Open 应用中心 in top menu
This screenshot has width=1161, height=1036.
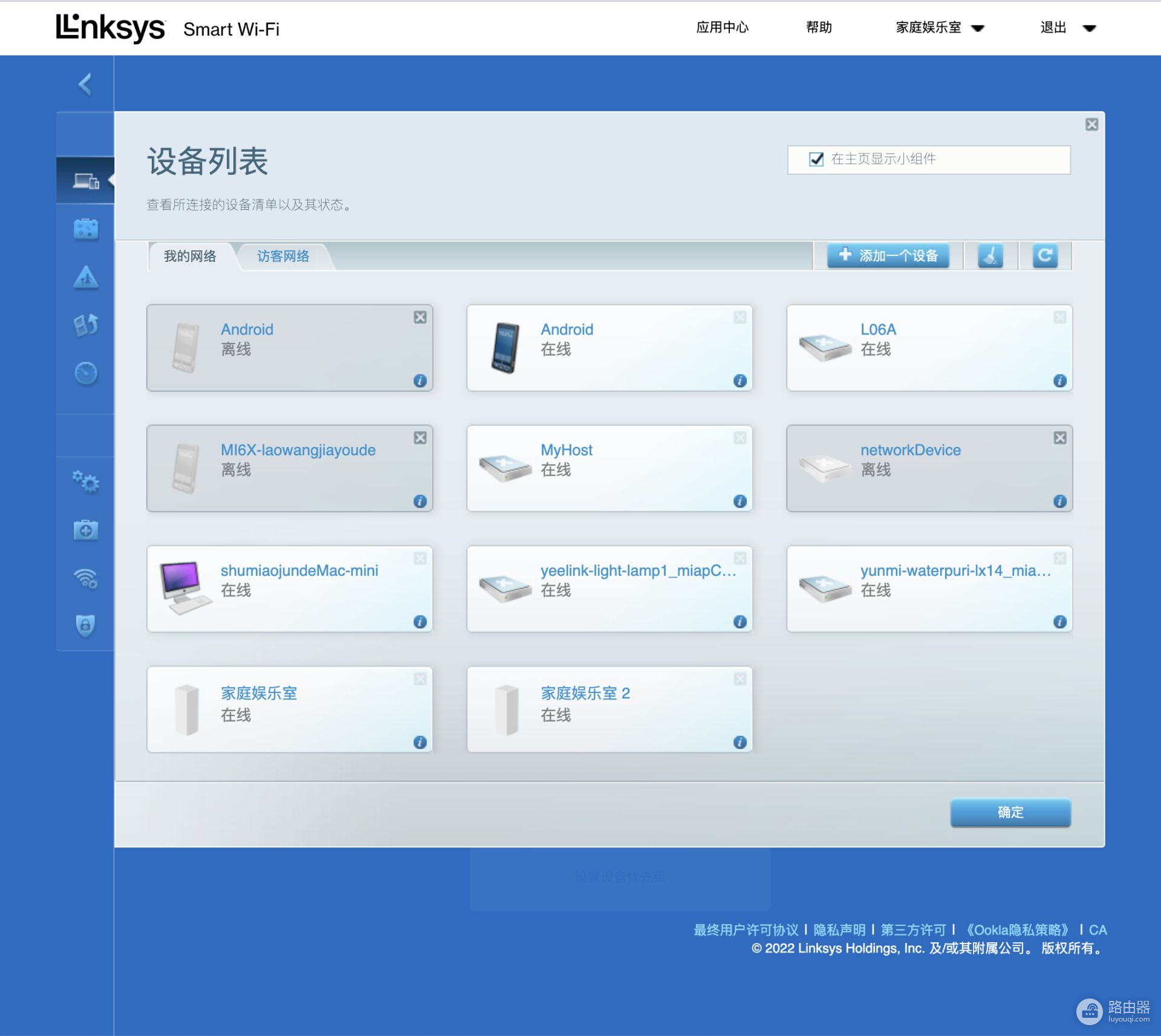[x=722, y=27]
